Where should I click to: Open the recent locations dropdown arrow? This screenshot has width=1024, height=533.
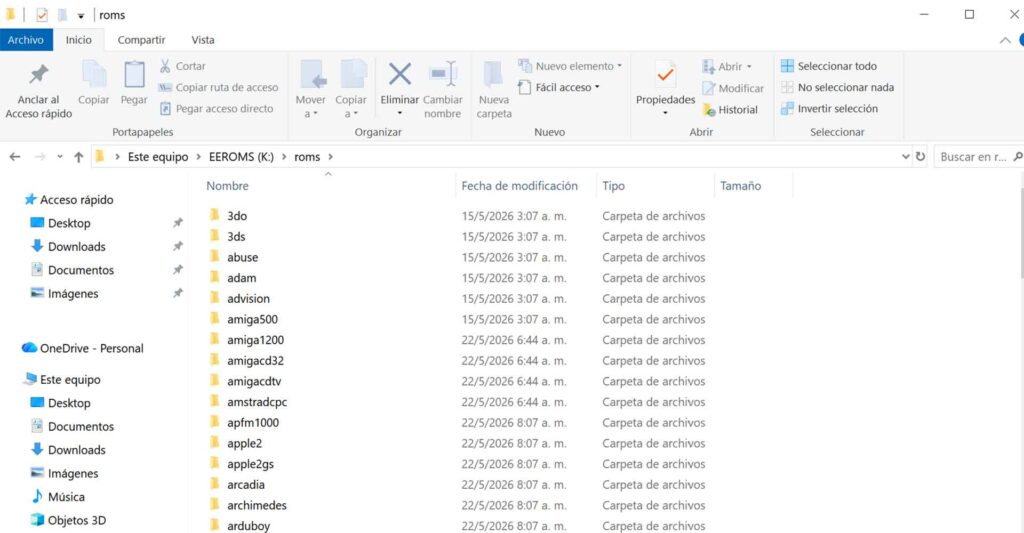pyautogui.click(x=59, y=157)
